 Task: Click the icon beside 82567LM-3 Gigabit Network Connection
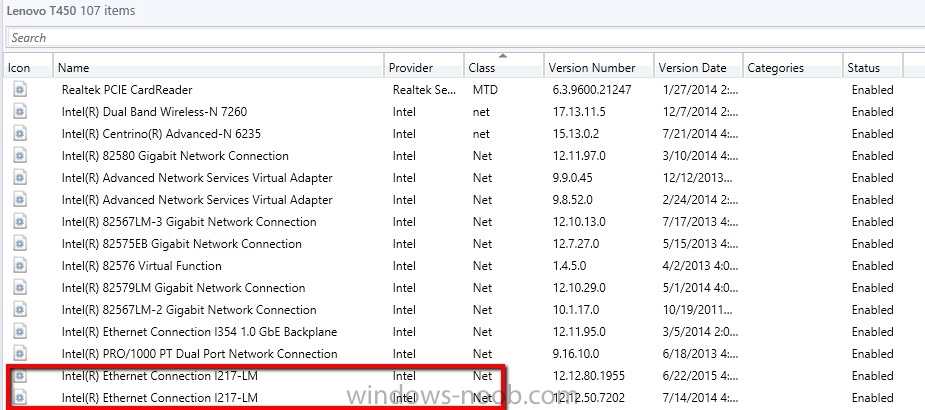(20, 222)
